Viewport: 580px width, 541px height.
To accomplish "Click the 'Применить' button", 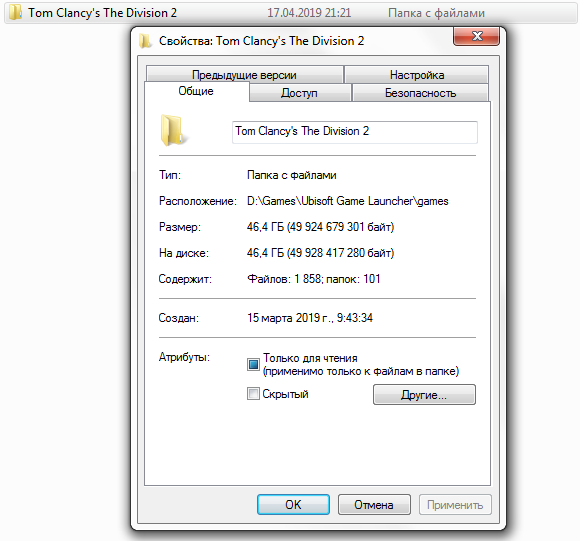I will pyautogui.click(x=455, y=504).
